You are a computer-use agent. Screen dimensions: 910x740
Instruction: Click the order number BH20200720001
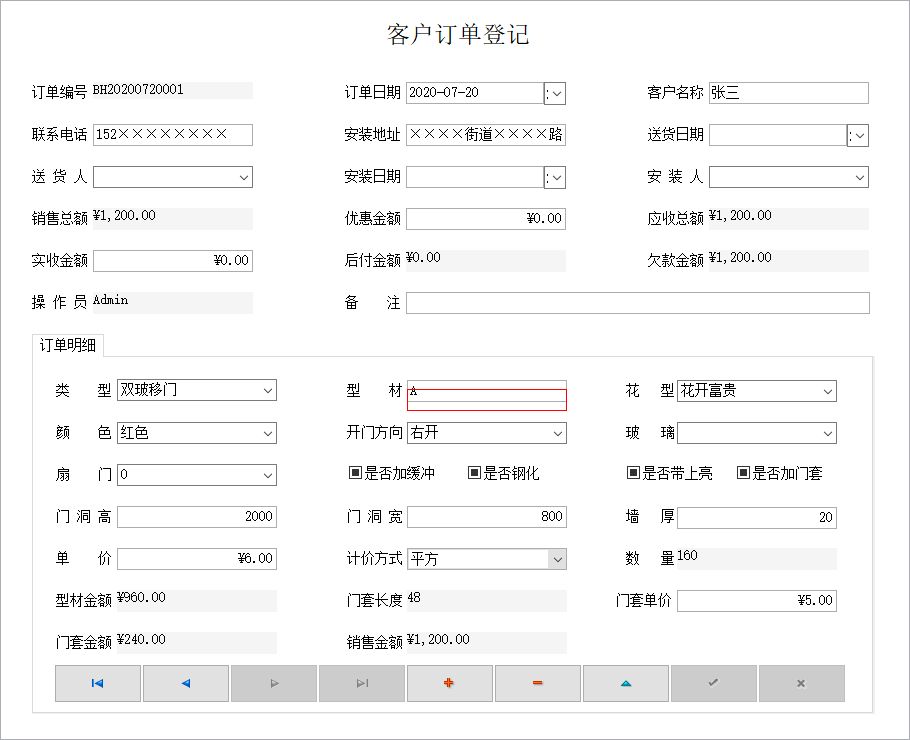click(x=138, y=89)
